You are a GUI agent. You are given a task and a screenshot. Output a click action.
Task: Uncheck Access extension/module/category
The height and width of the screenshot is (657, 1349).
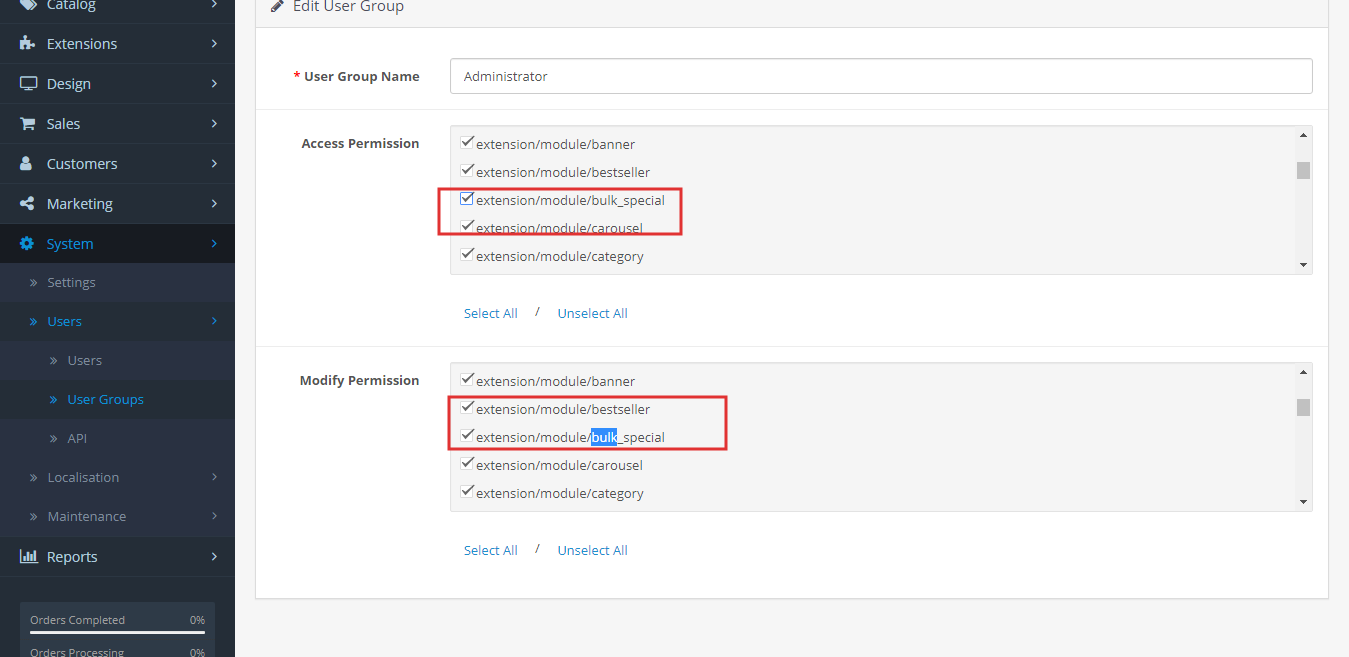tap(467, 254)
